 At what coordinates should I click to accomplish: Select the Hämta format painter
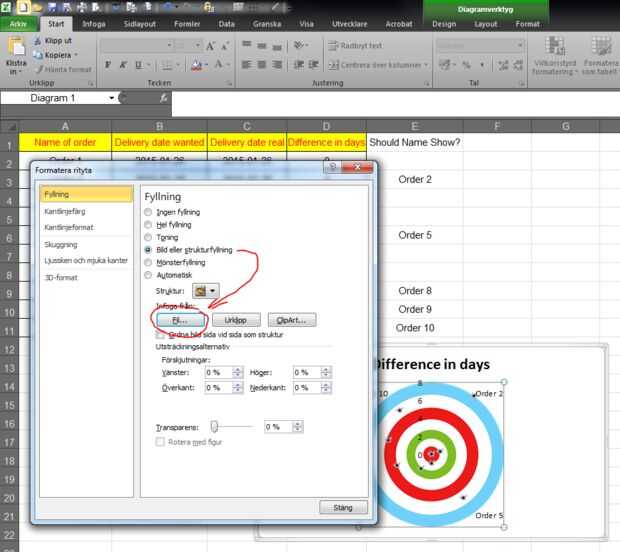click(63, 69)
